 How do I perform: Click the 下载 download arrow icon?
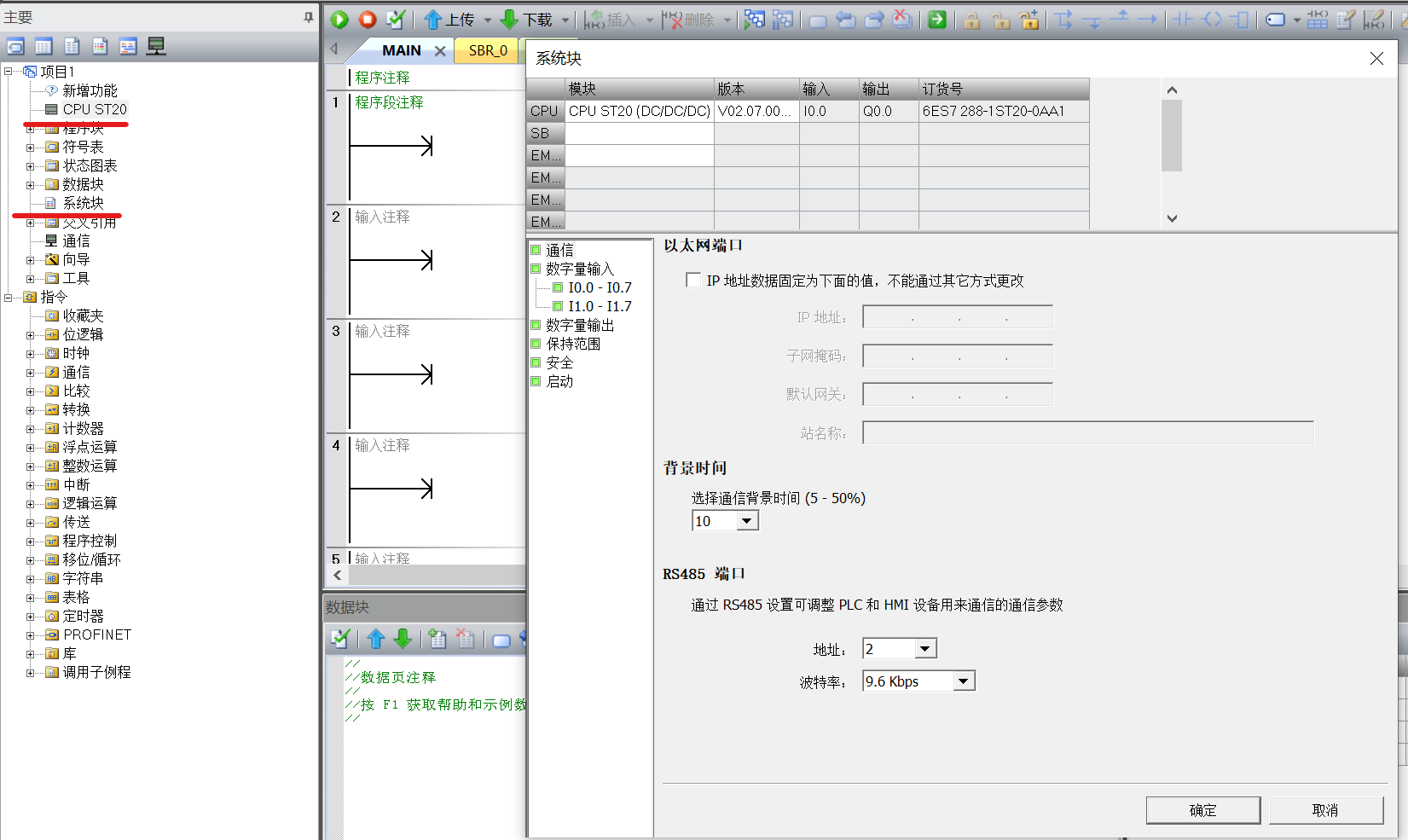(510, 20)
